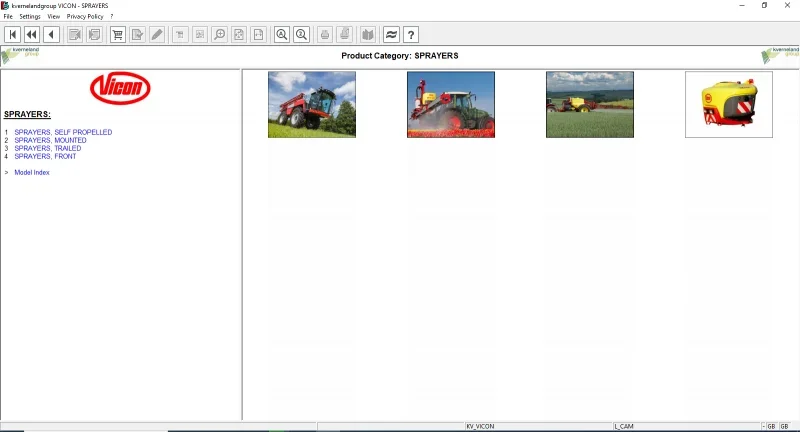Image resolution: width=800 pixels, height=432 pixels.
Task: Open the View menu
Action: (x=54, y=16)
